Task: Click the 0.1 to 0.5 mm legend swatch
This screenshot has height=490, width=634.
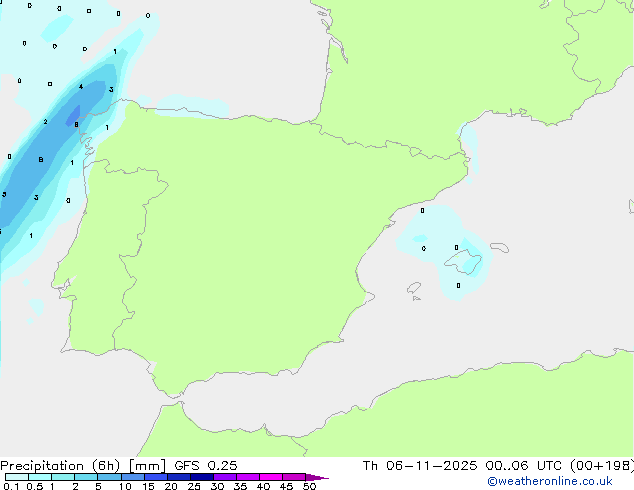Action: 17,477
